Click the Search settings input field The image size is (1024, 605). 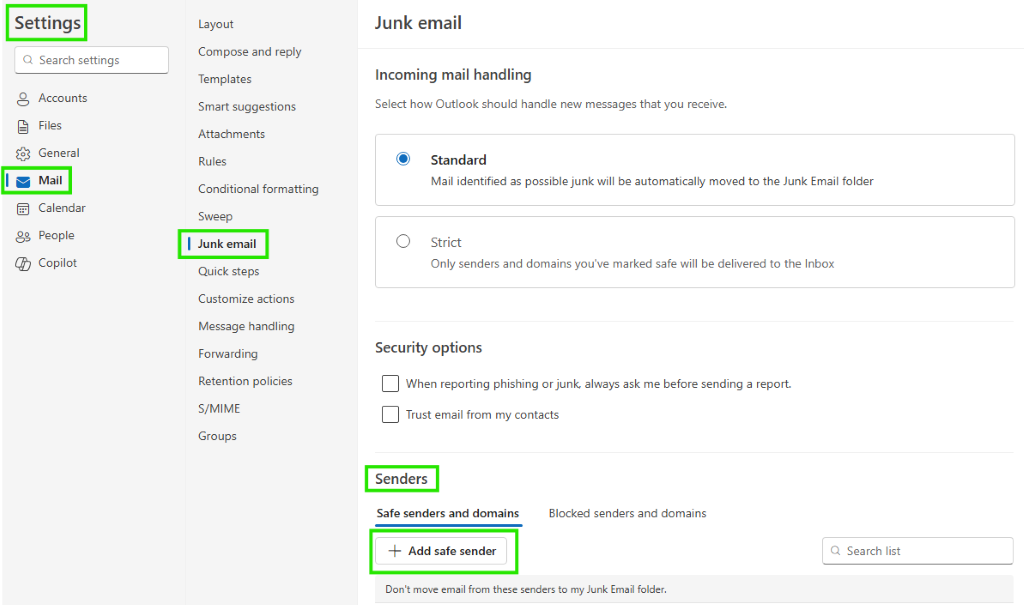point(91,60)
